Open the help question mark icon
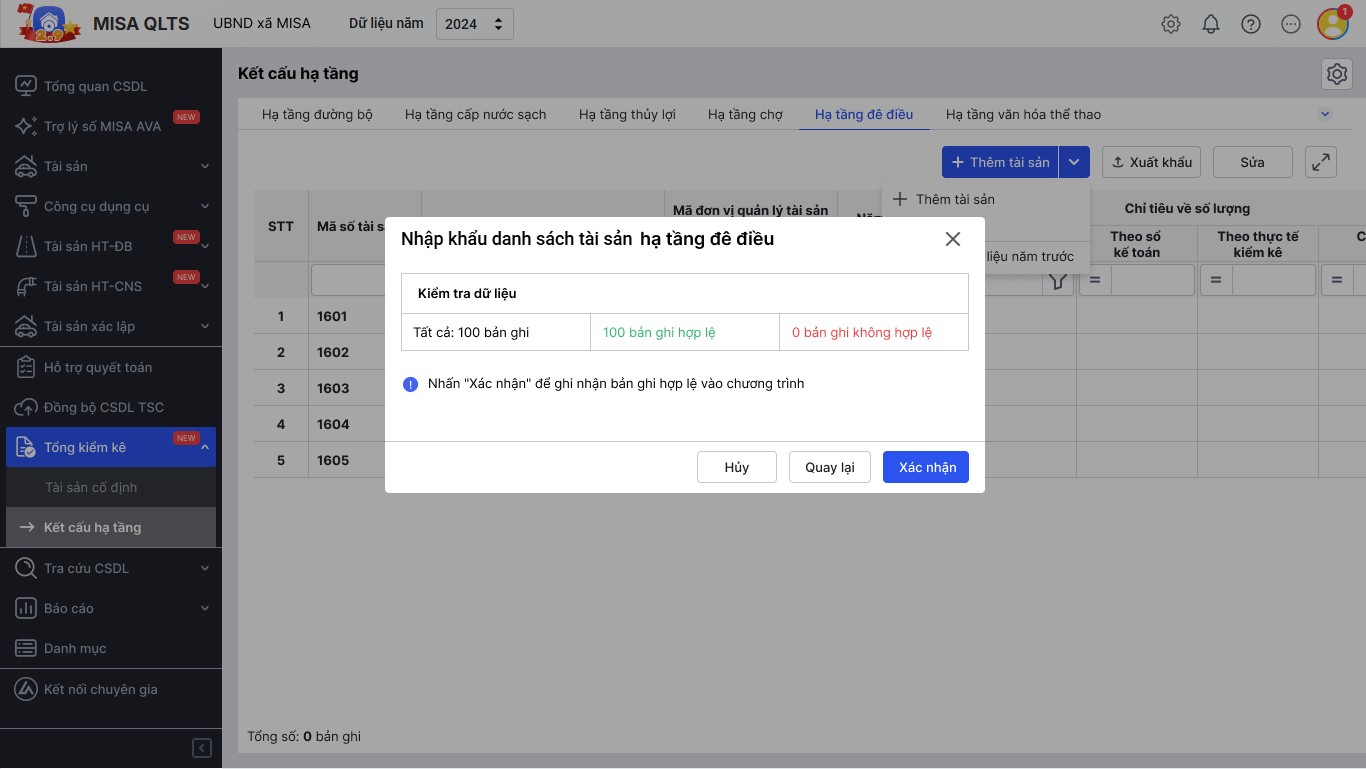The height and width of the screenshot is (769, 1366). pos(1251,24)
